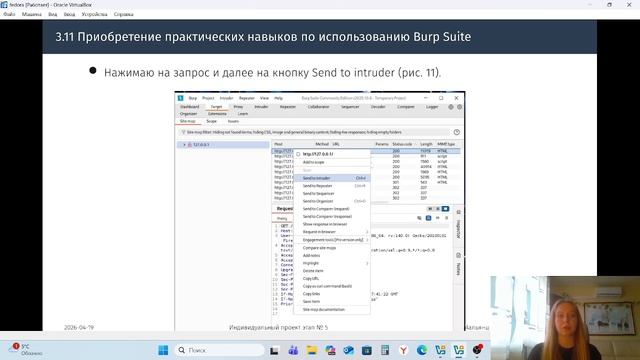Choose Delete item in the context menu
This screenshot has height=360, width=640.
point(332,271)
